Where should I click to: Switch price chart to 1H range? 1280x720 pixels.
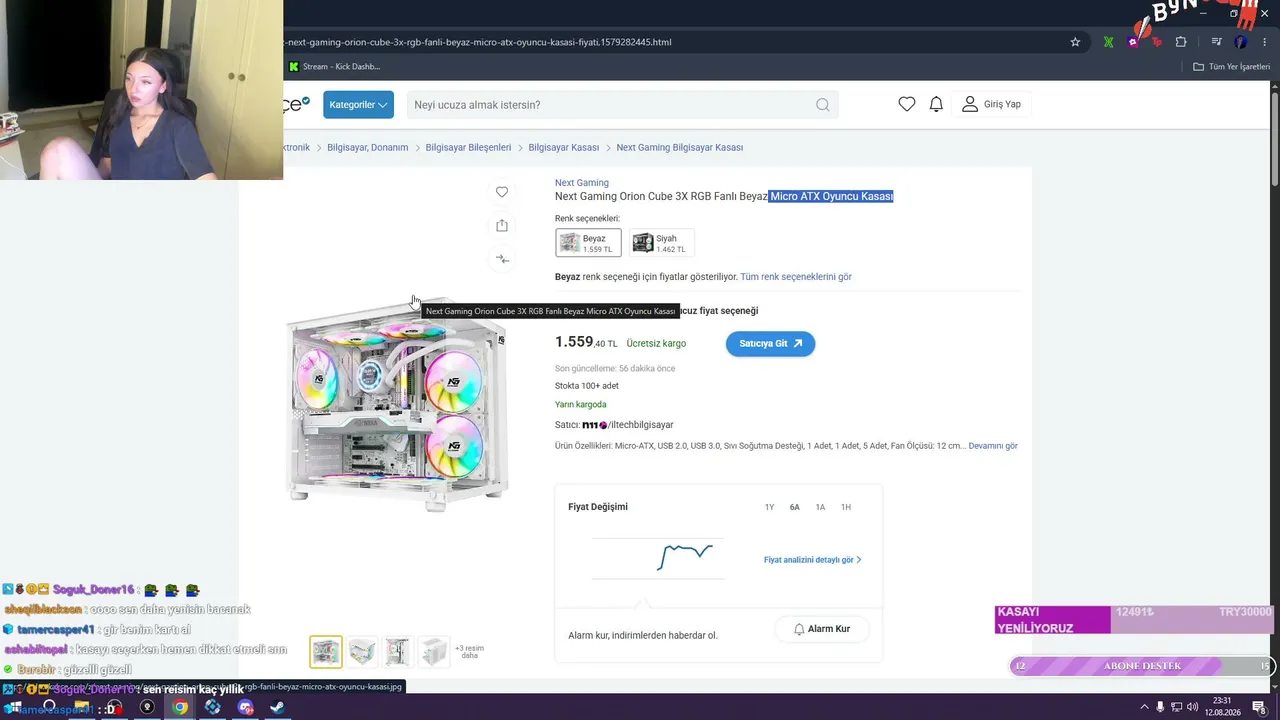[846, 508]
